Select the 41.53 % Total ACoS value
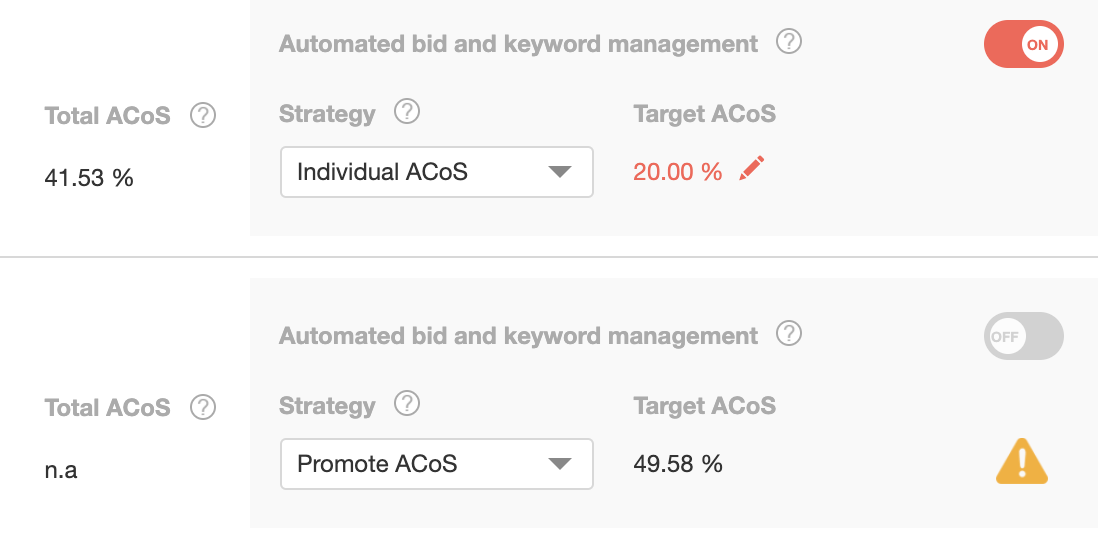This screenshot has width=1108, height=538. [x=89, y=177]
